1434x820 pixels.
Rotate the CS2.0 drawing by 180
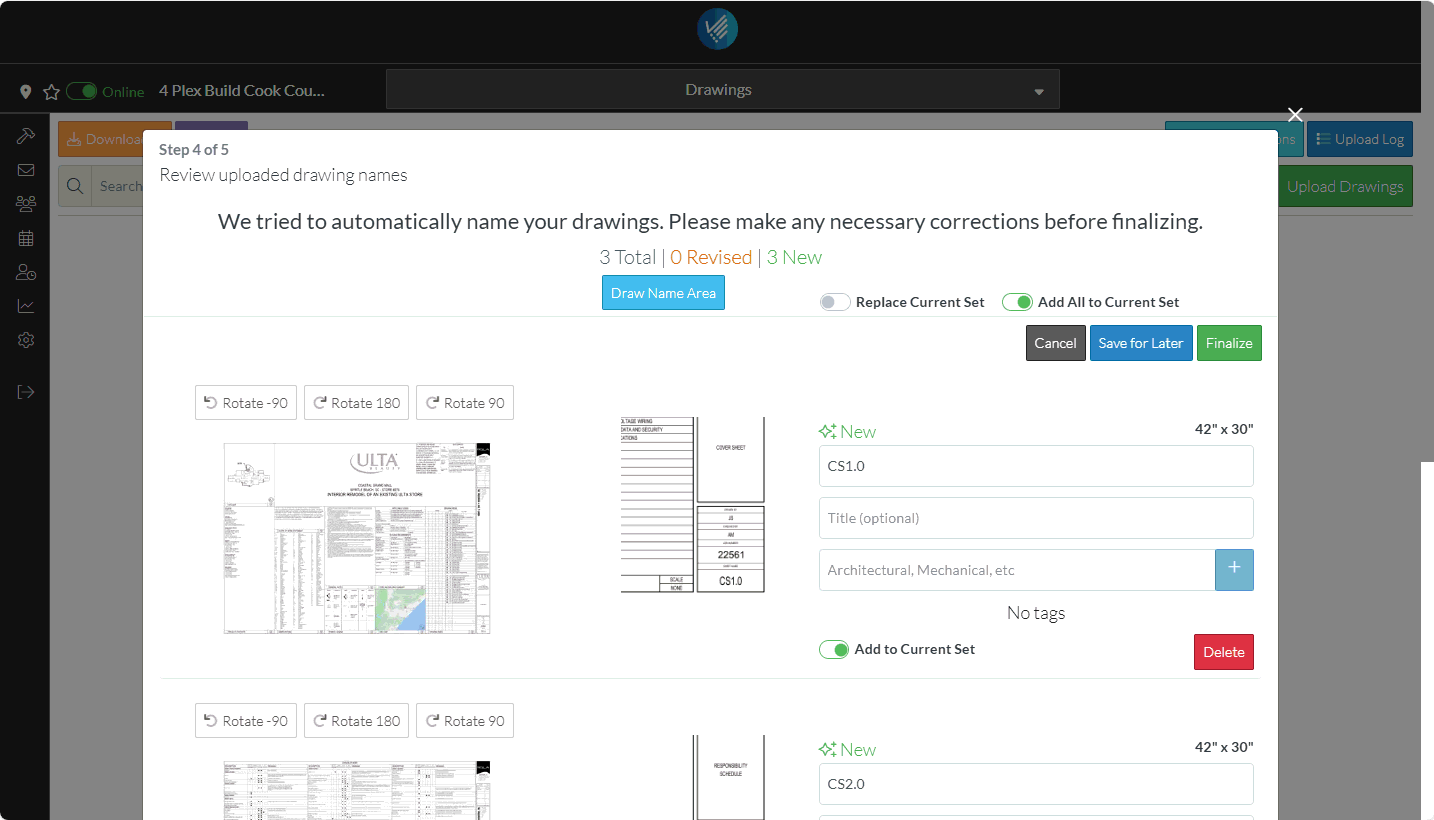pos(356,721)
